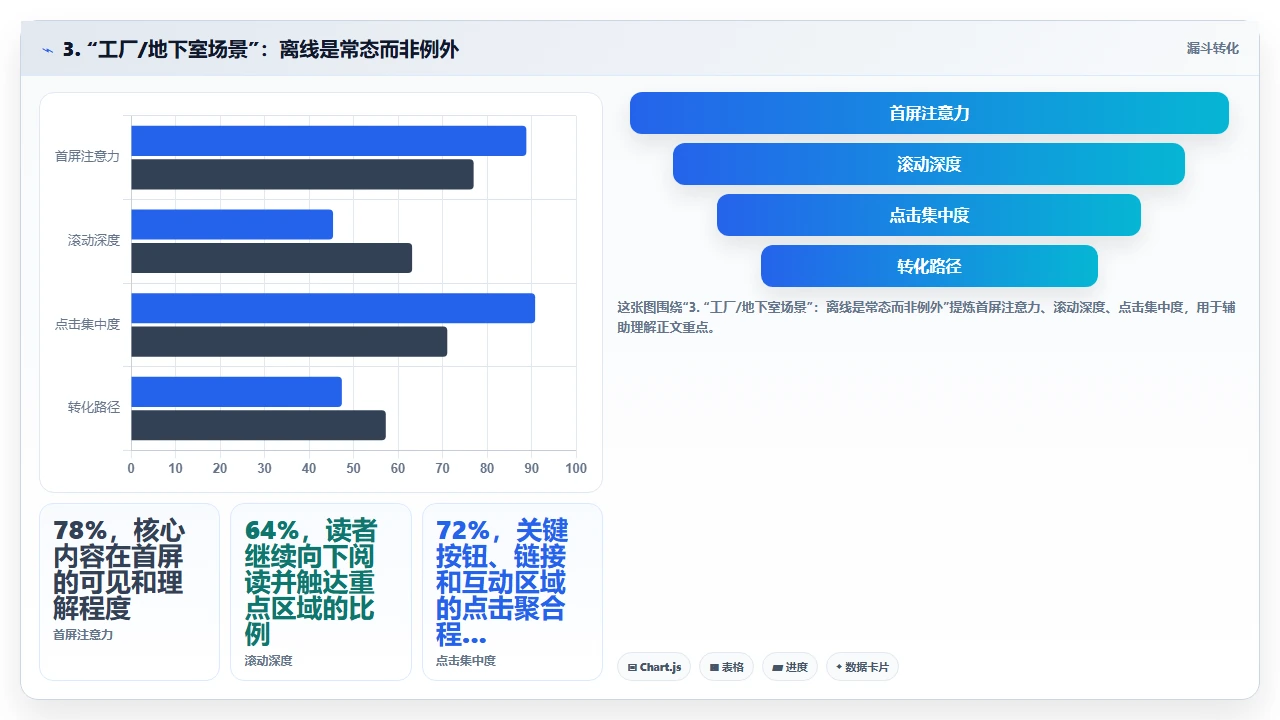Click the dark bar for 首屏注意力
Image resolution: width=1280 pixels, height=720 pixels.
[x=302, y=174]
